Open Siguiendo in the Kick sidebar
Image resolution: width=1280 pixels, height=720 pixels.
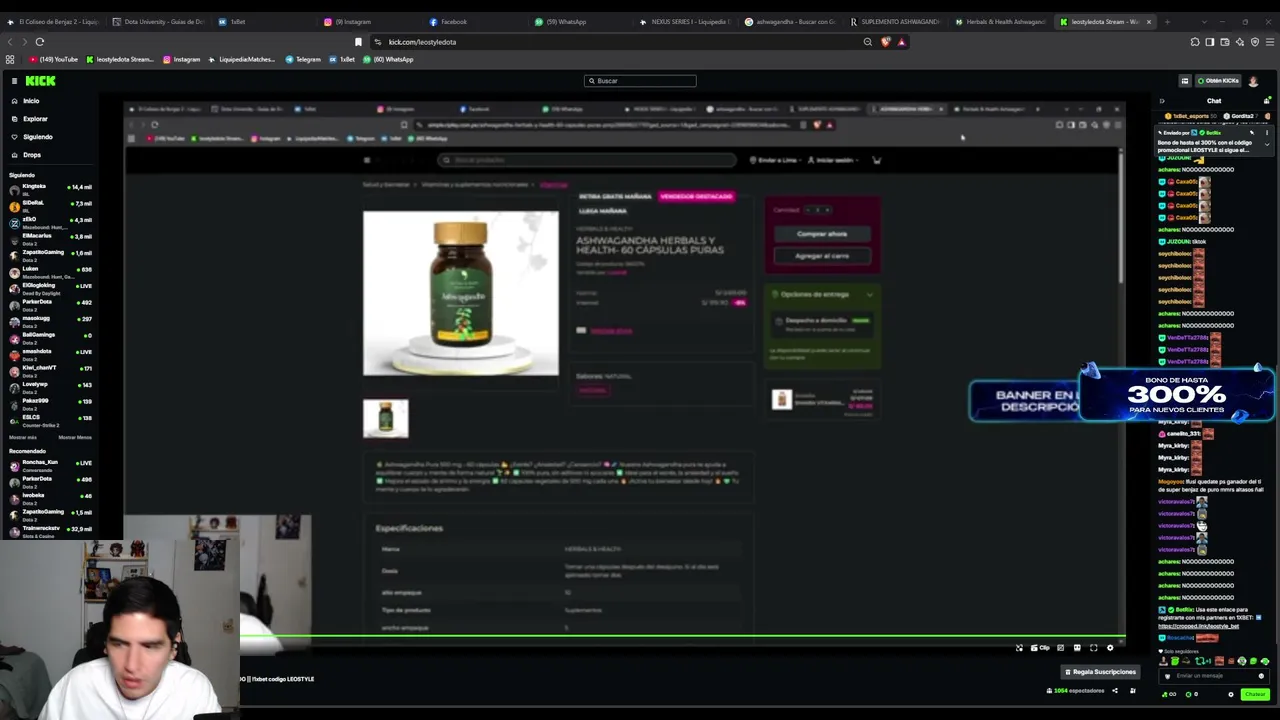pyautogui.click(x=38, y=137)
